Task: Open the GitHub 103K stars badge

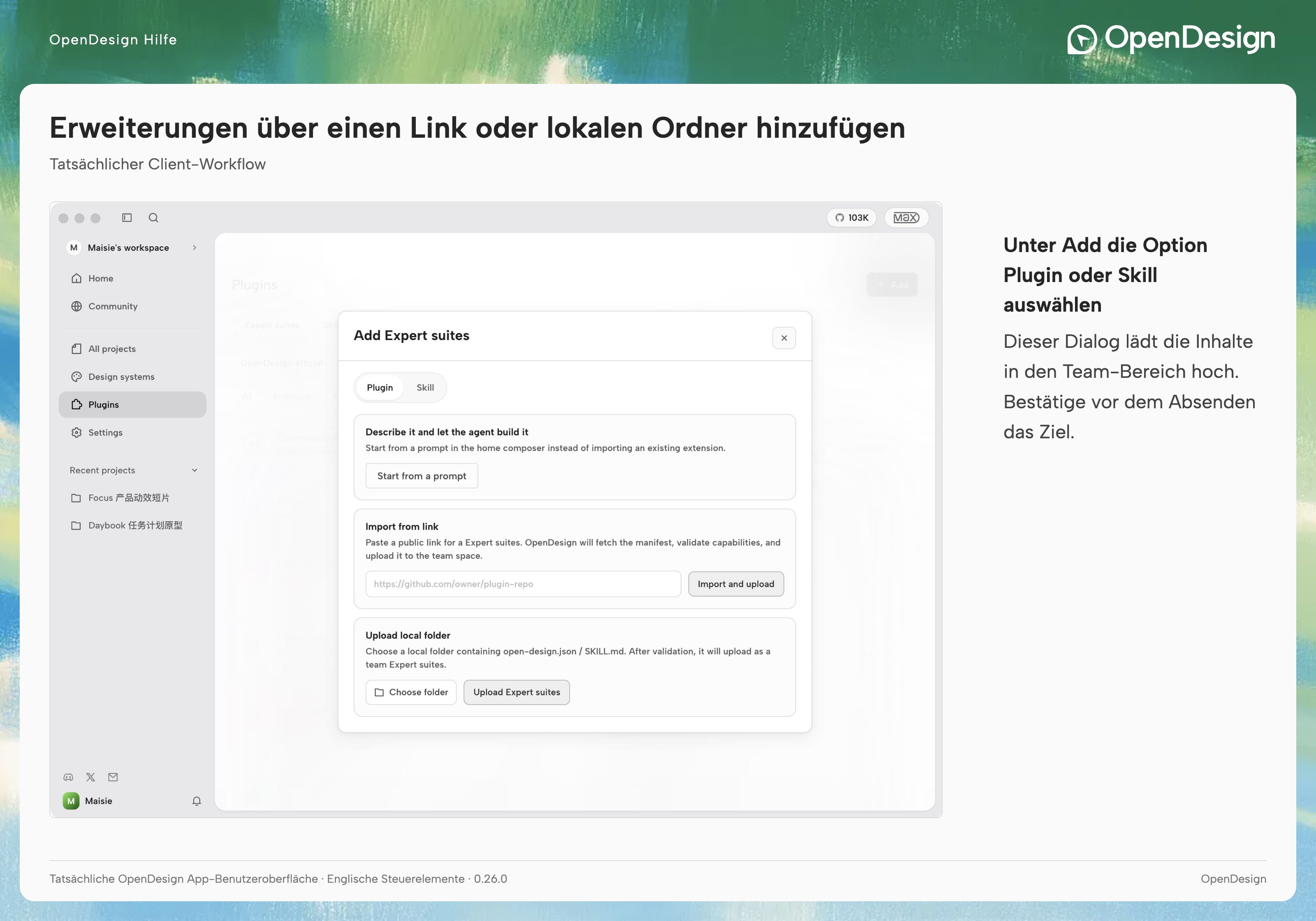Action: click(851, 218)
